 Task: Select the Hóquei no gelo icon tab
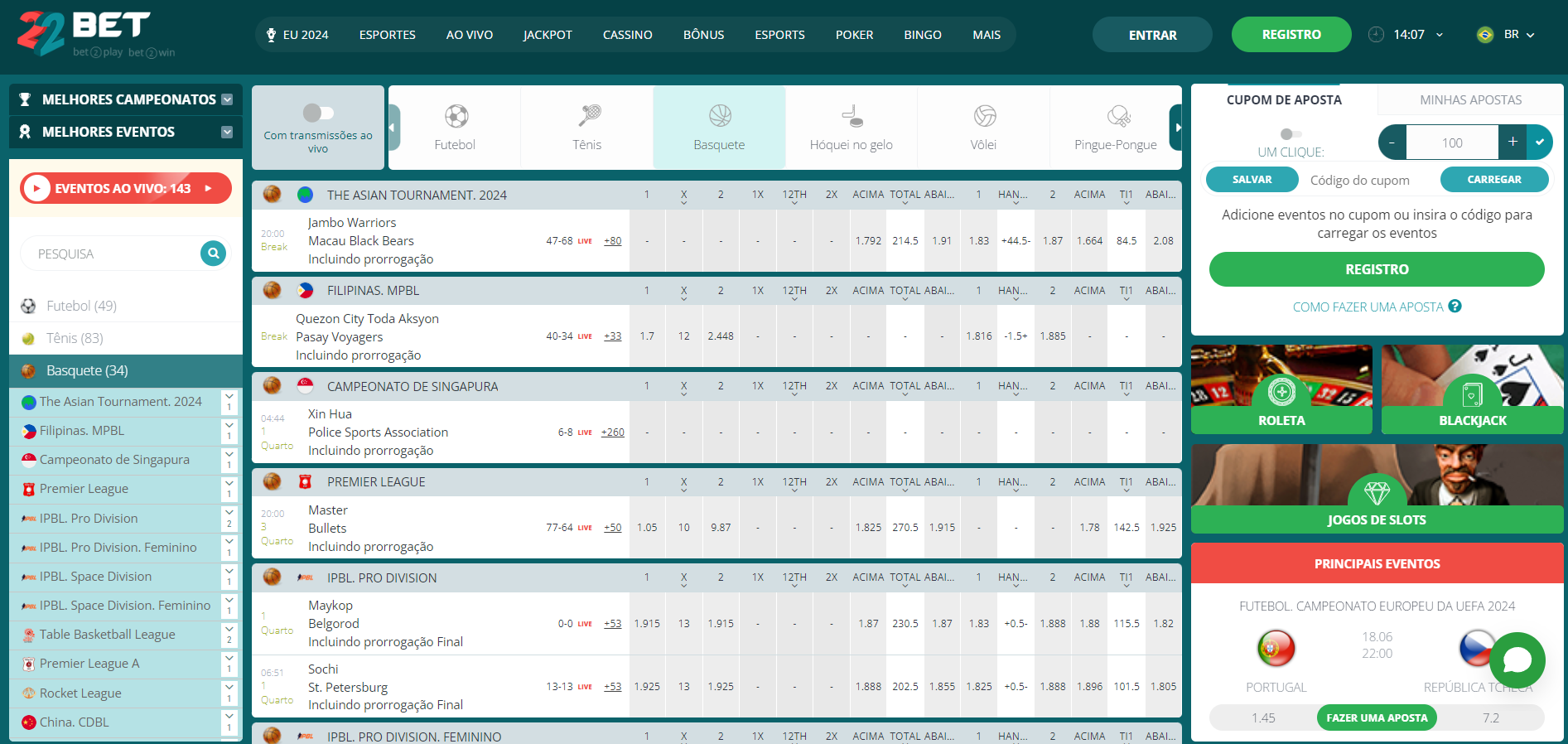852,116
